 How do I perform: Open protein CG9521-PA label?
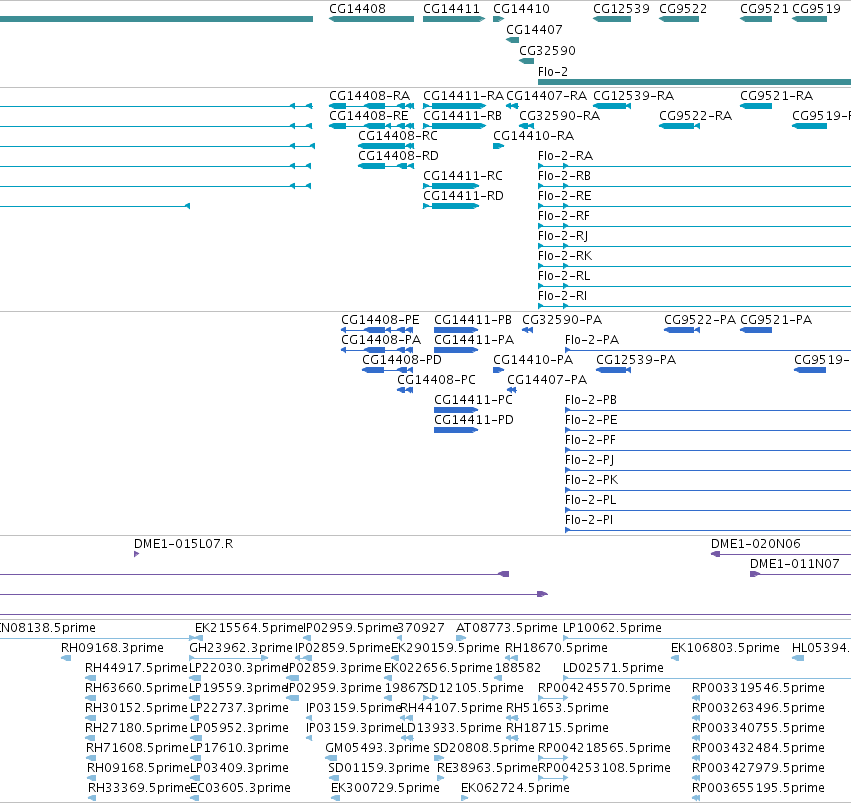(x=776, y=320)
